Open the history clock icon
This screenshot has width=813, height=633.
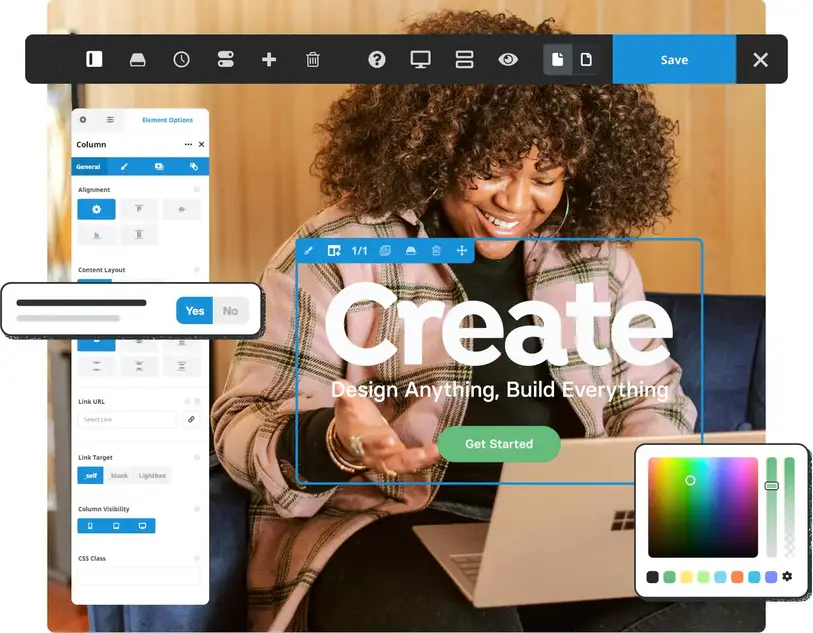click(x=181, y=59)
